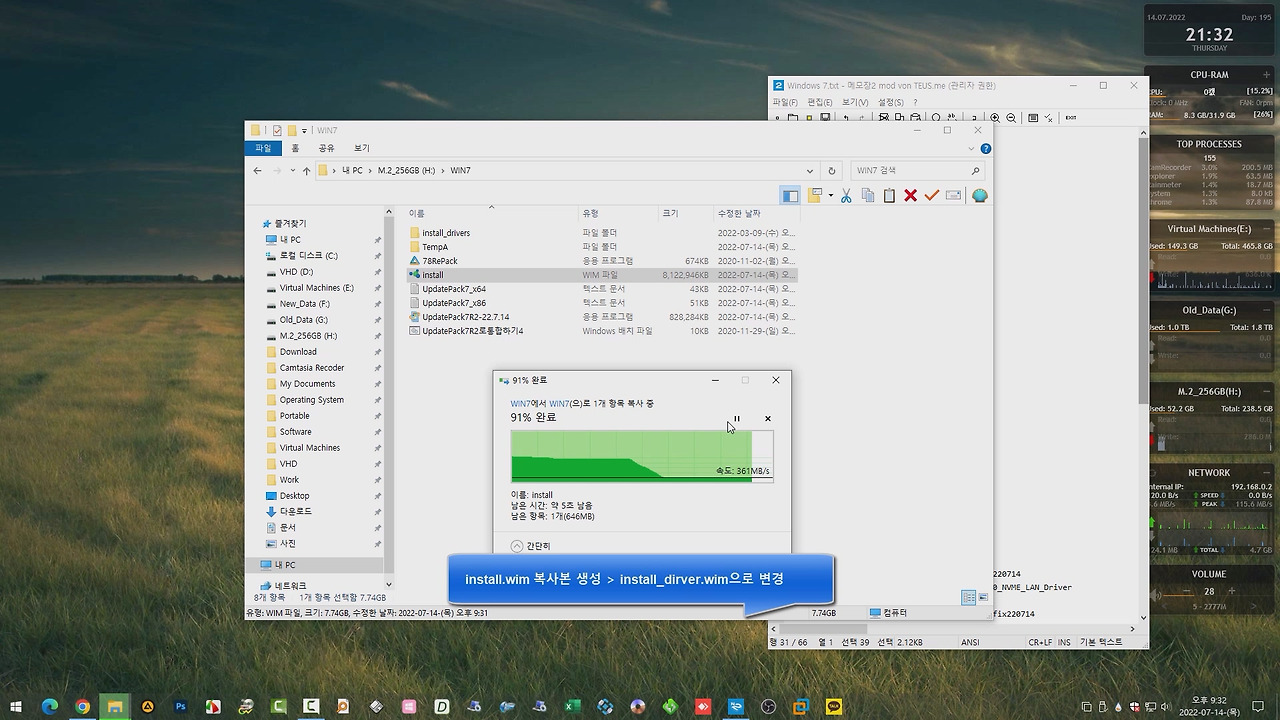The height and width of the screenshot is (720, 1280).
Task: Open the 보기 ribbon tab in Explorer
Action: click(x=361, y=148)
